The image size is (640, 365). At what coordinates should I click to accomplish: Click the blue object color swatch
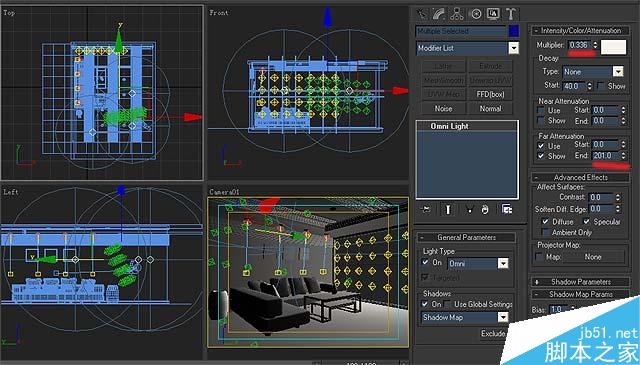click(514, 31)
